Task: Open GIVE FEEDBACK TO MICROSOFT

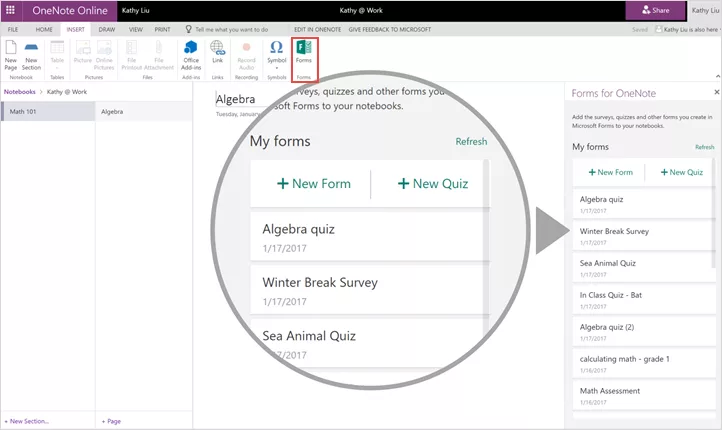Action: (390, 29)
